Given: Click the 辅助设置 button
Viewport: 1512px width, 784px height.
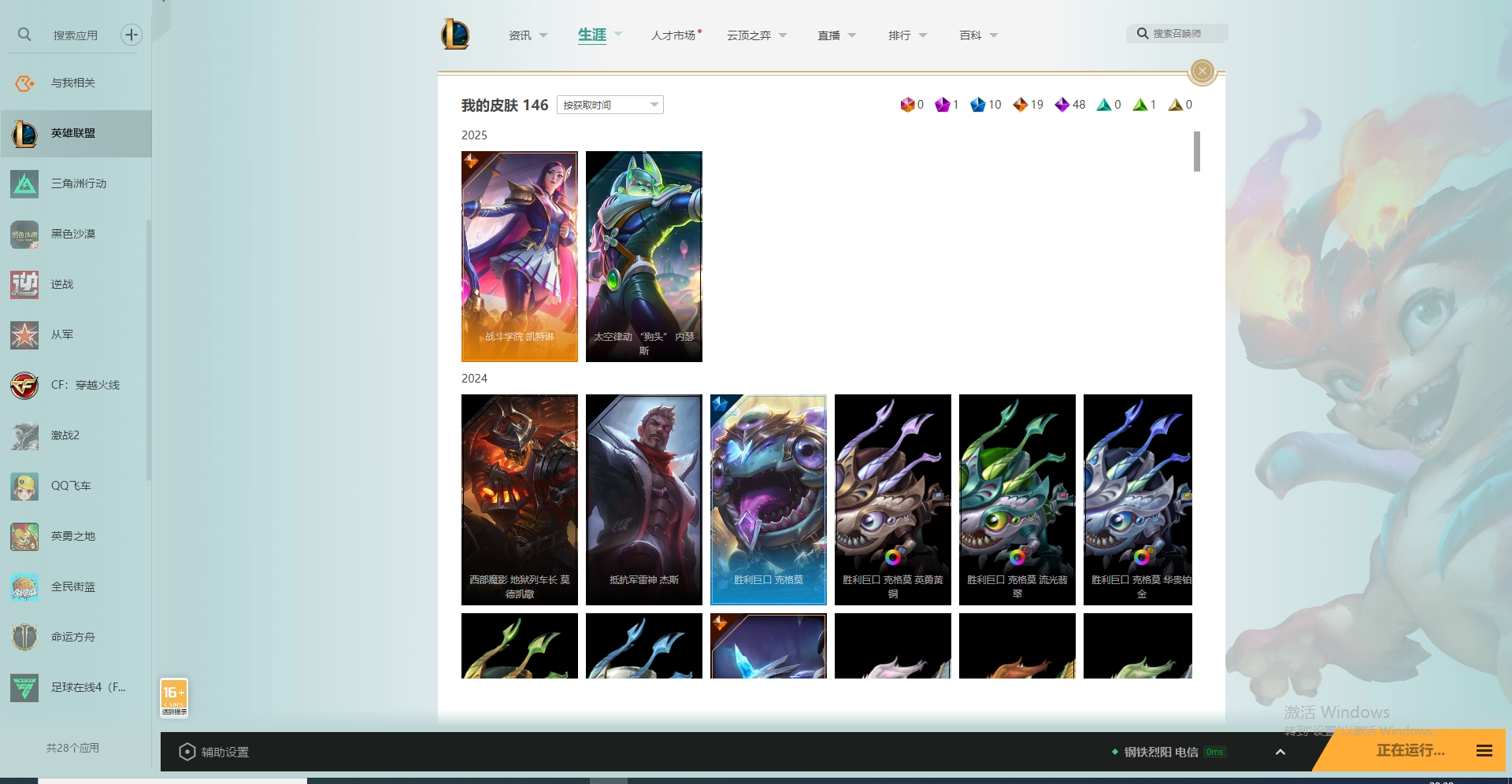Looking at the screenshot, I should 214,752.
